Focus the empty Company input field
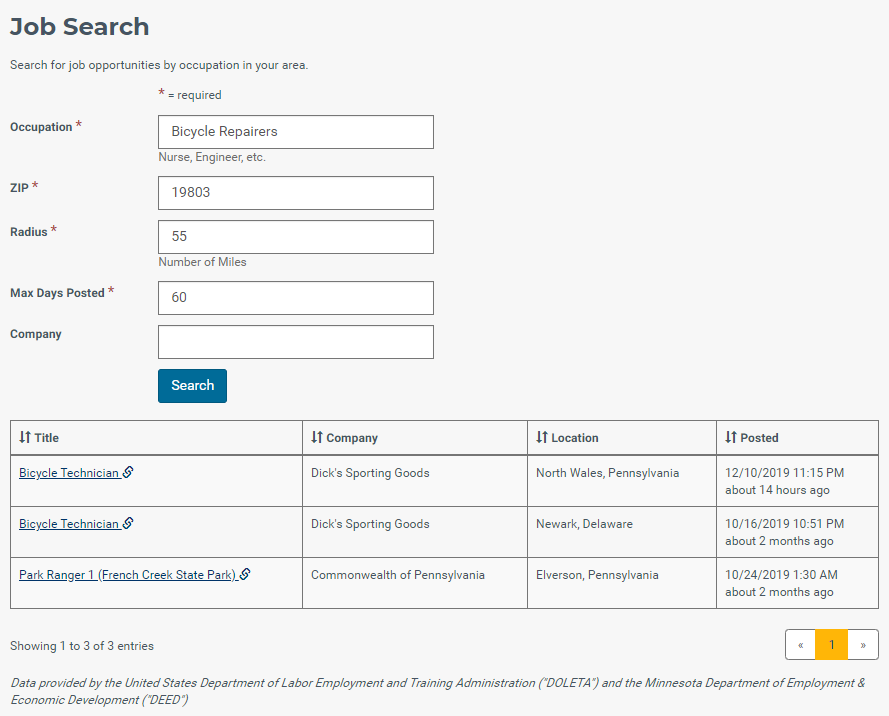This screenshot has height=716, width=889. [296, 342]
